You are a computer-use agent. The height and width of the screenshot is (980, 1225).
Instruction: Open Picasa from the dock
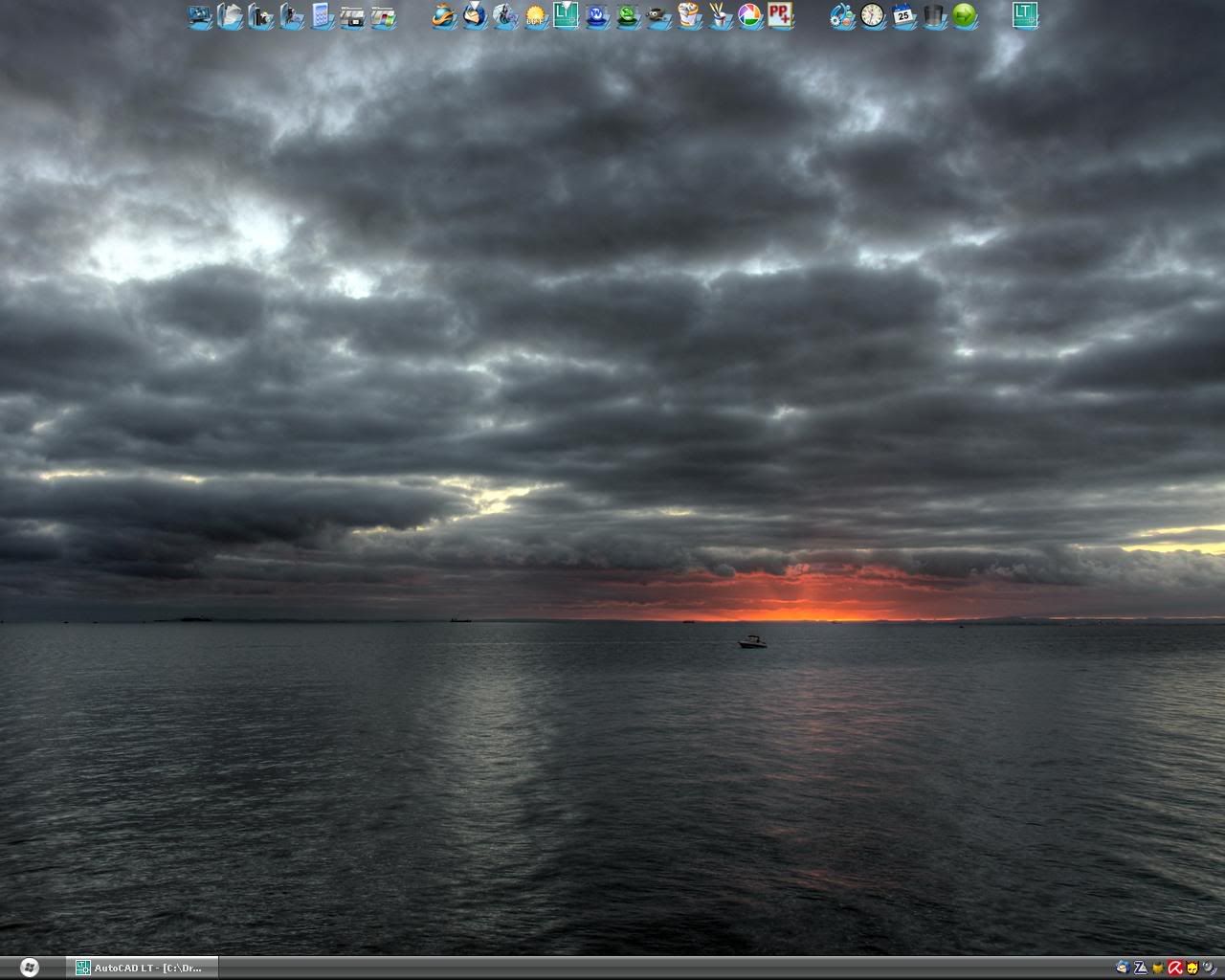(x=750, y=15)
